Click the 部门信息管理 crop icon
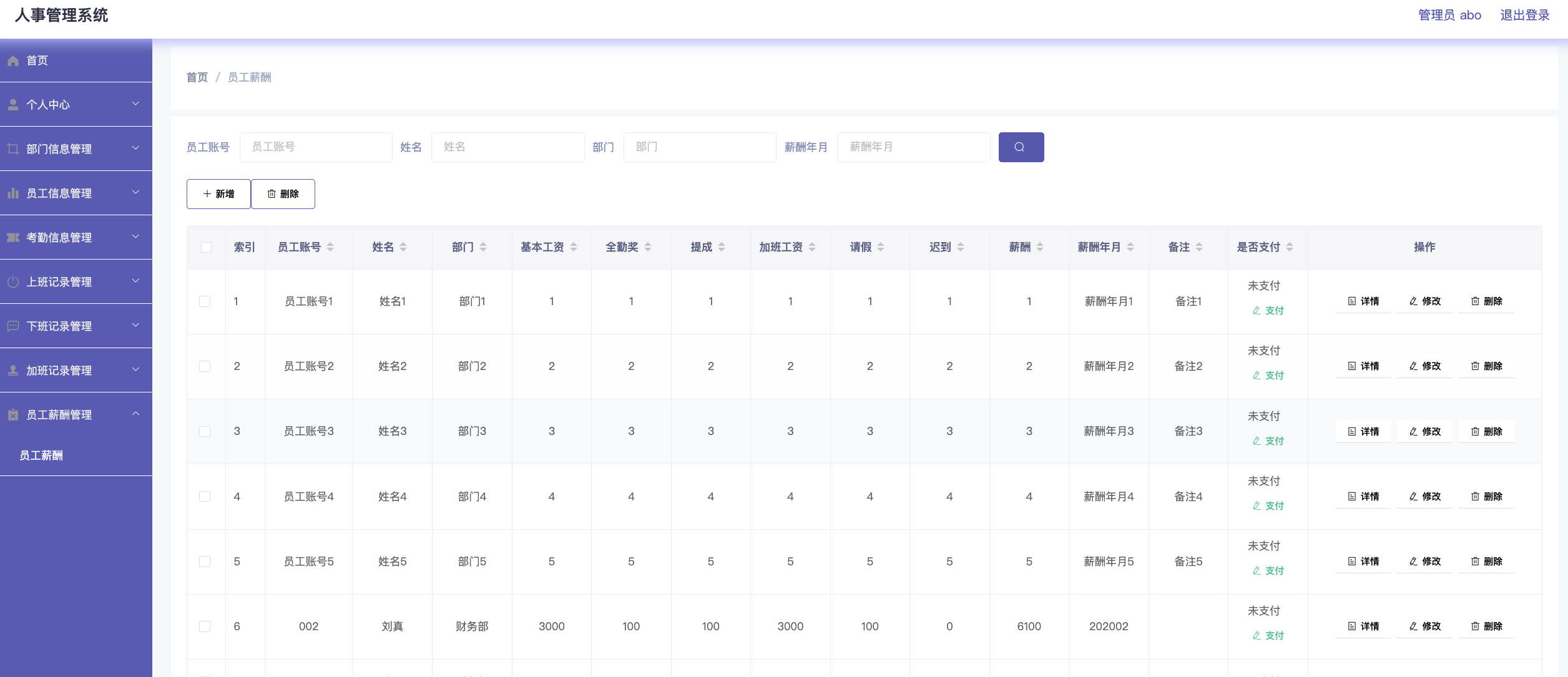The width and height of the screenshot is (1568, 677). tap(13, 149)
